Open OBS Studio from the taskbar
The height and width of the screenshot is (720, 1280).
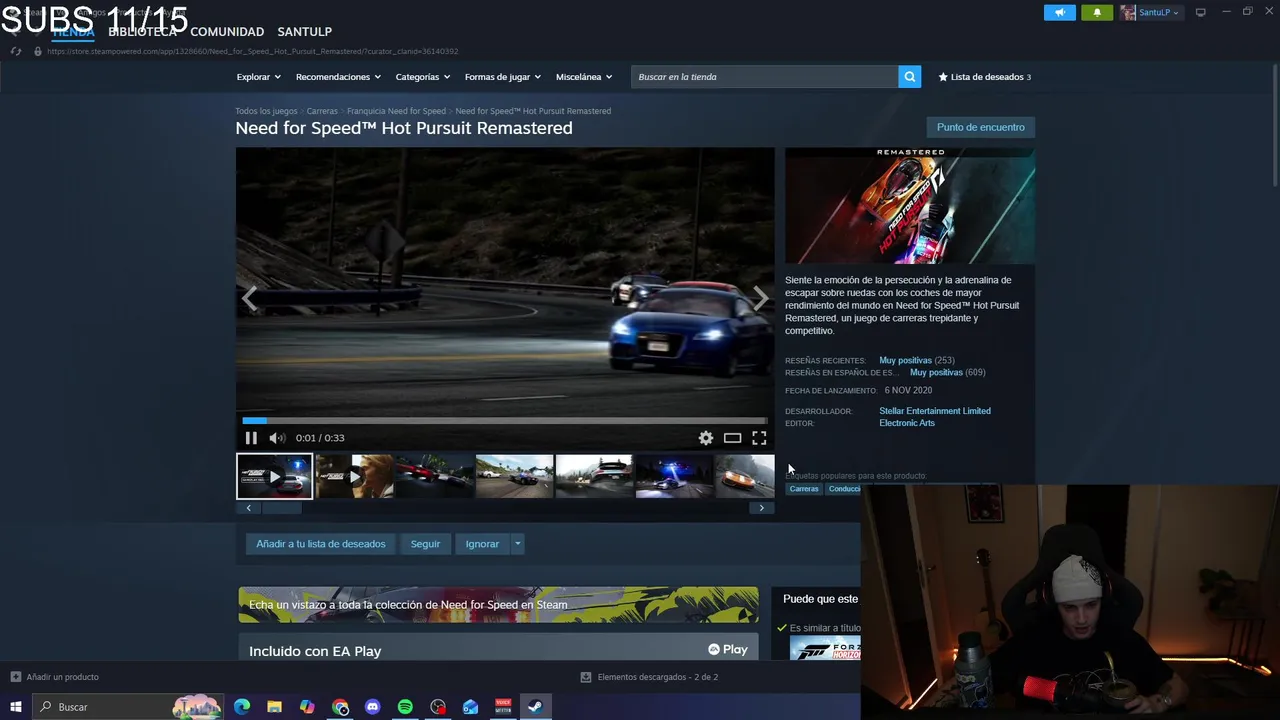coord(438,707)
